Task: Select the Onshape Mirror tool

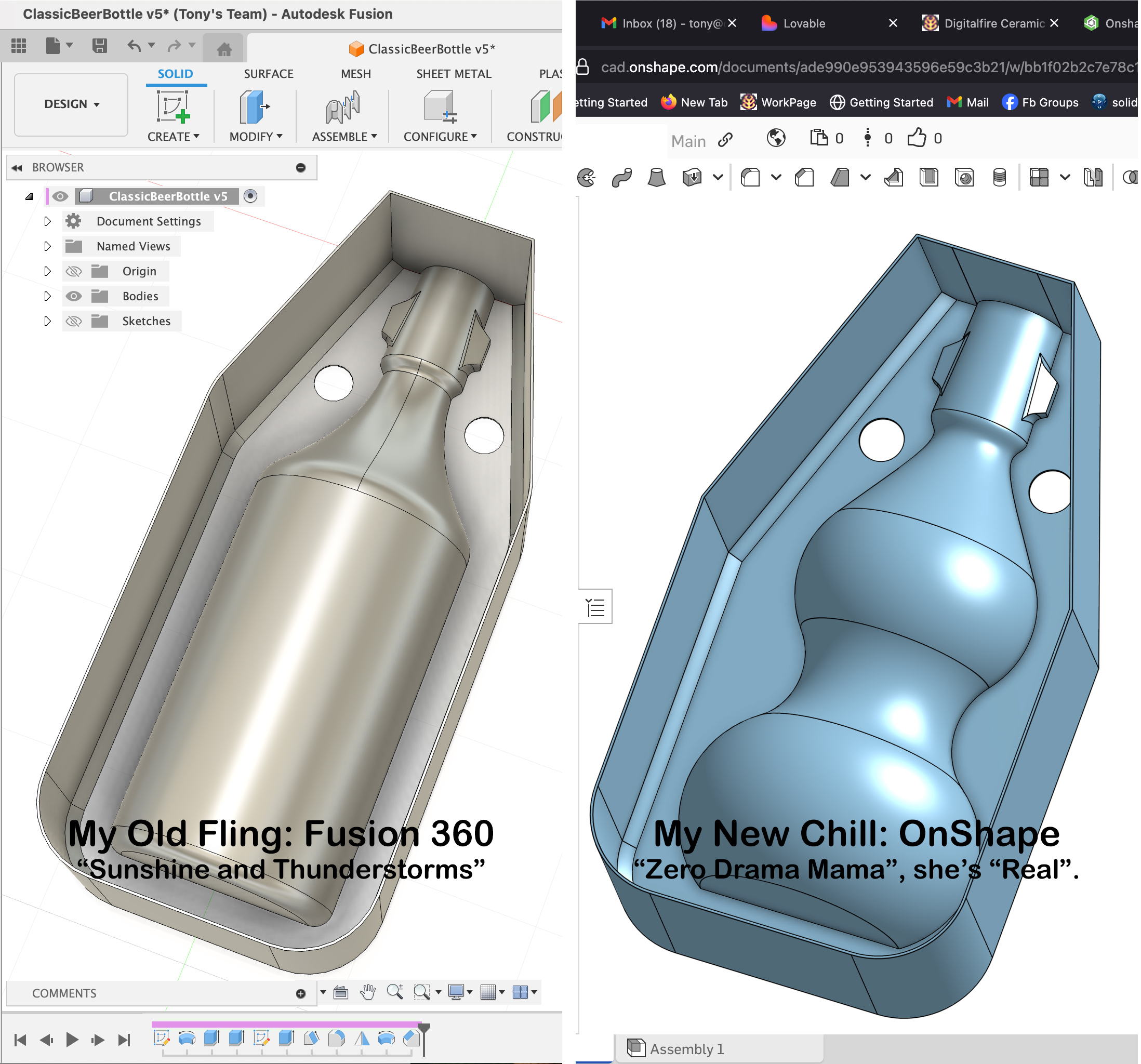Action: pos(1093,177)
